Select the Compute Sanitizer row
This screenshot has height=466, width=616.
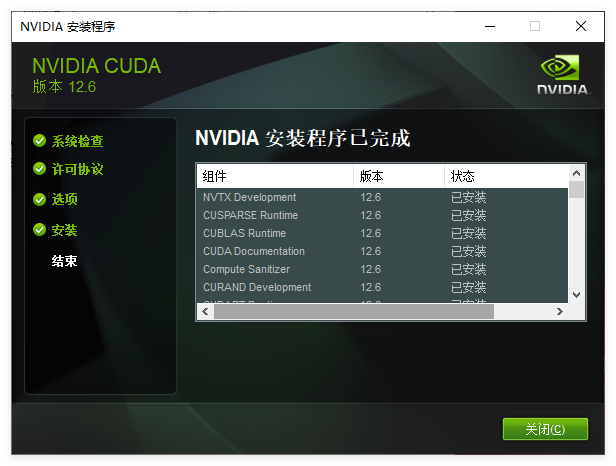click(382, 270)
